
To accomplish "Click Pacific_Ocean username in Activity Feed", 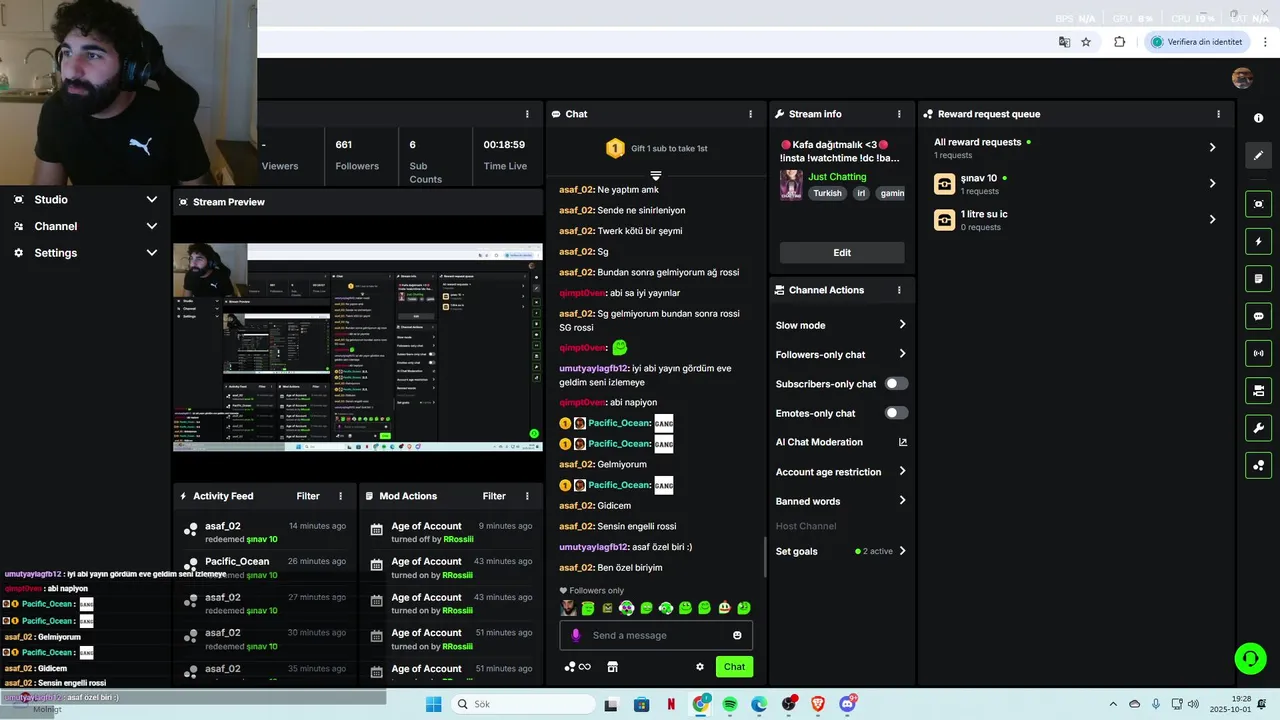I will pyautogui.click(x=237, y=561).
